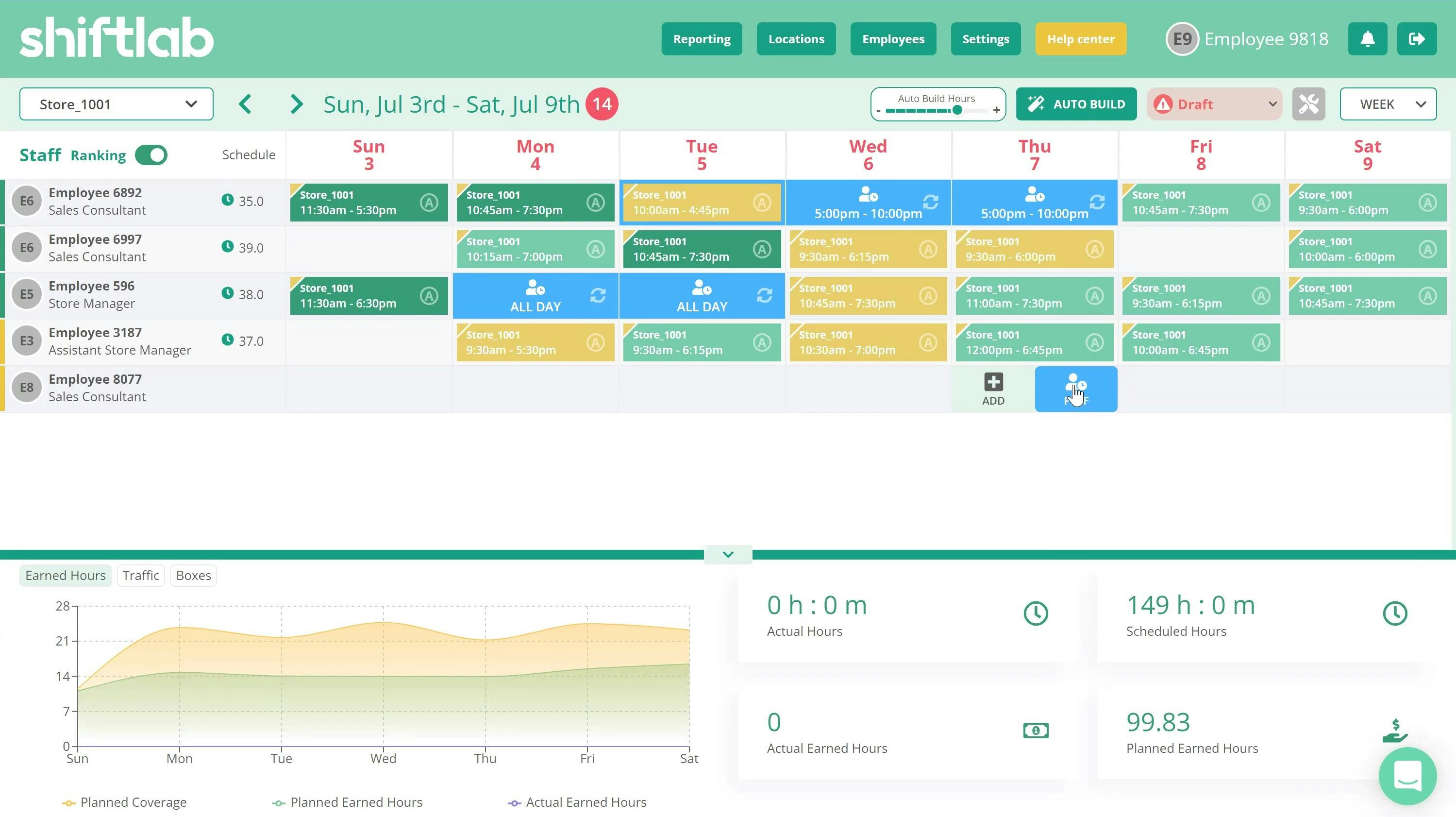The width and height of the screenshot is (1456, 817).
Task: Adjust the Auto Build Hours slider
Action: tap(956, 111)
